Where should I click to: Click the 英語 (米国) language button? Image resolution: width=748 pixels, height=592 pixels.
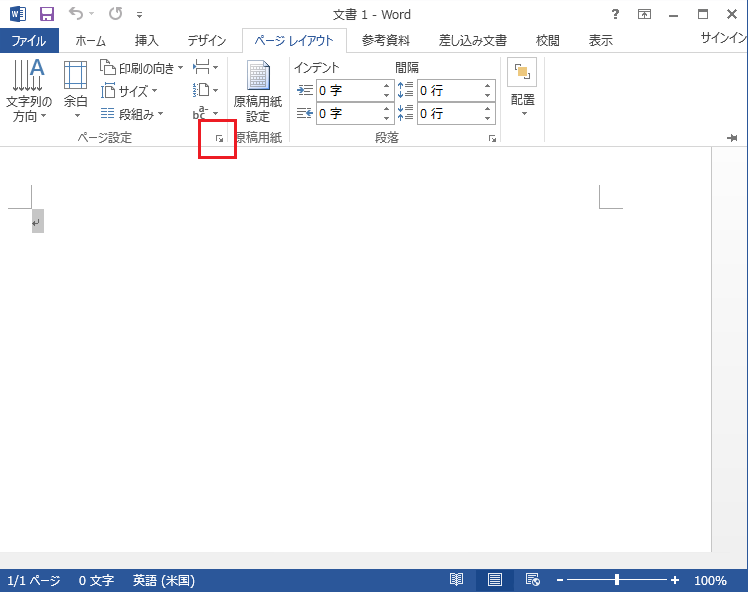pos(164,580)
